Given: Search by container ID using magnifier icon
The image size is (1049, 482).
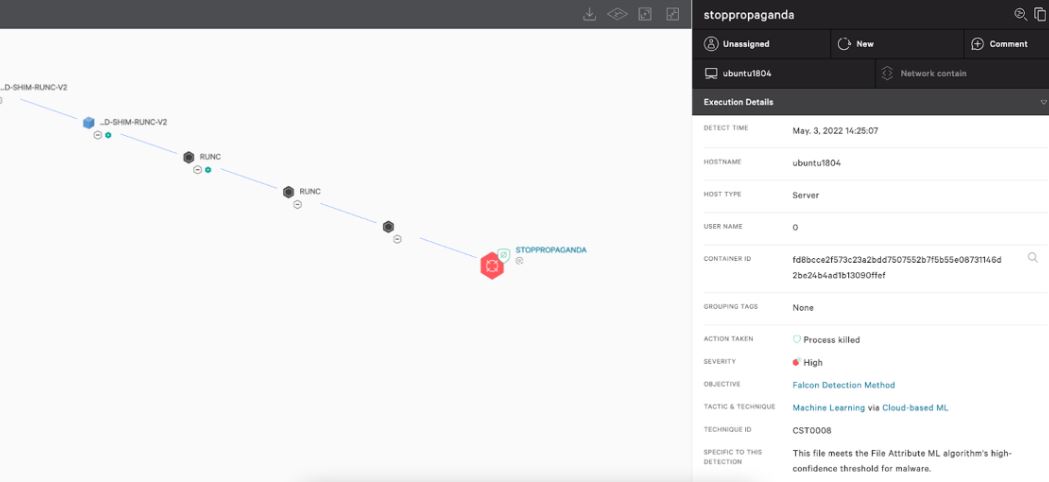Looking at the screenshot, I should pyautogui.click(x=1033, y=257).
